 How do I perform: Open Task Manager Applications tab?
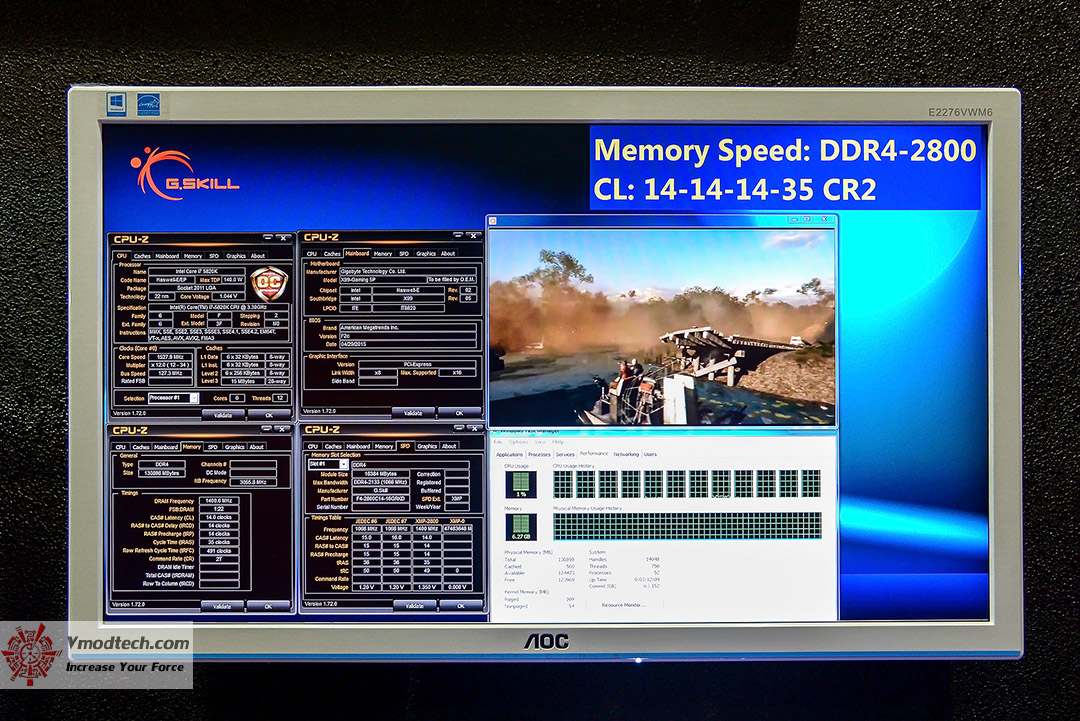coord(510,454)
